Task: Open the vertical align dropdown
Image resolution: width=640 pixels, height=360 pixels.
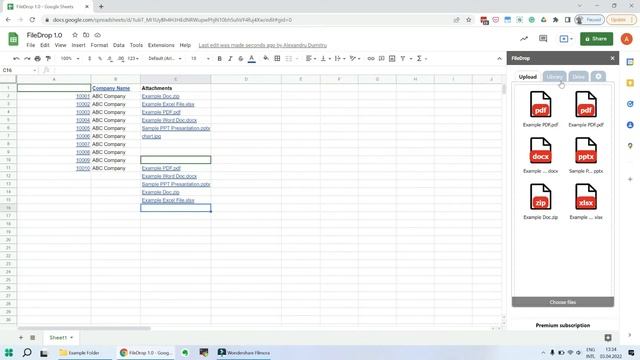Action: coord(325,59)
